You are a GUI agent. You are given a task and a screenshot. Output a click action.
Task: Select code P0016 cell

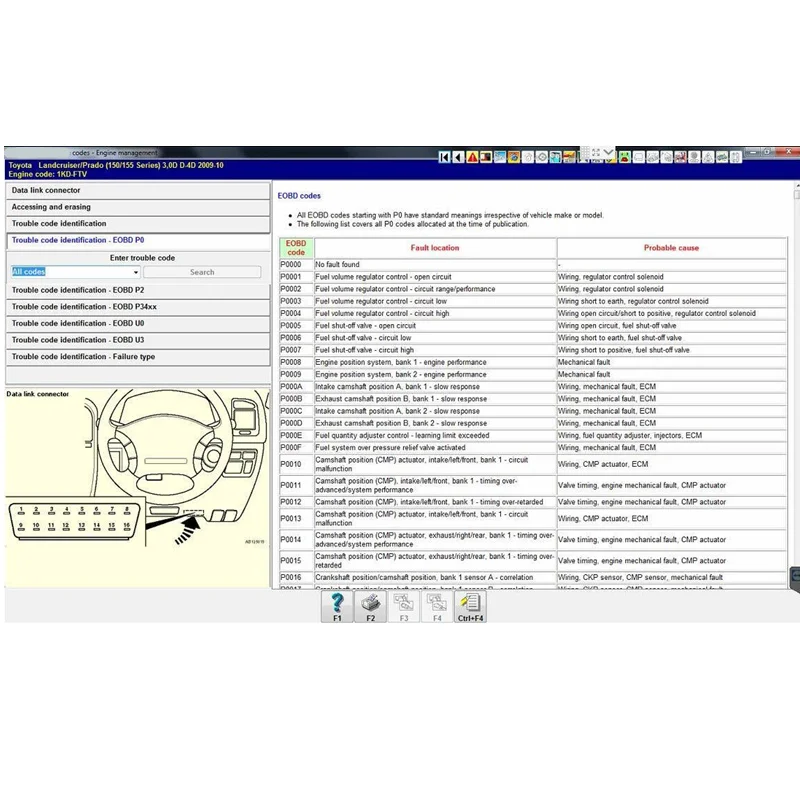pos(296,578)
